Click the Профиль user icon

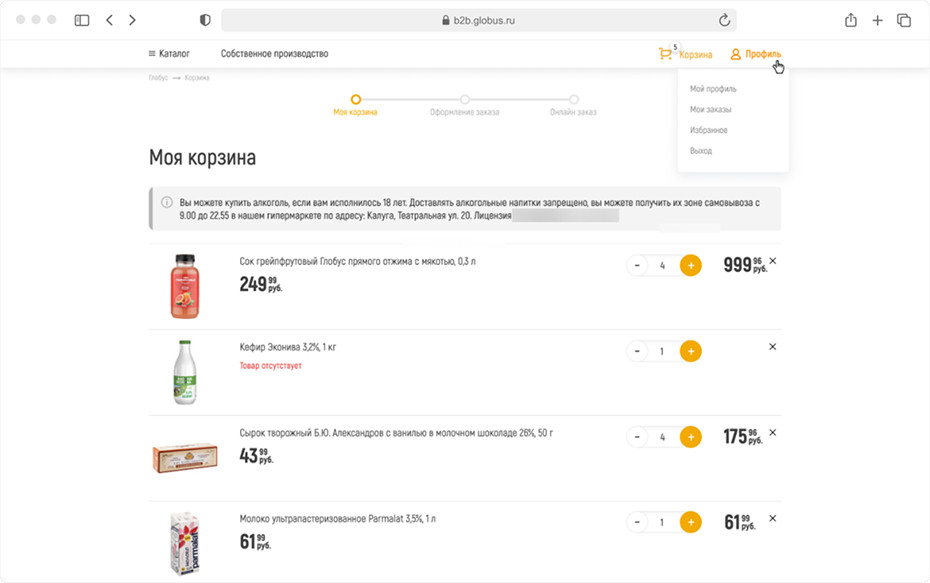(x=736, y=54)
